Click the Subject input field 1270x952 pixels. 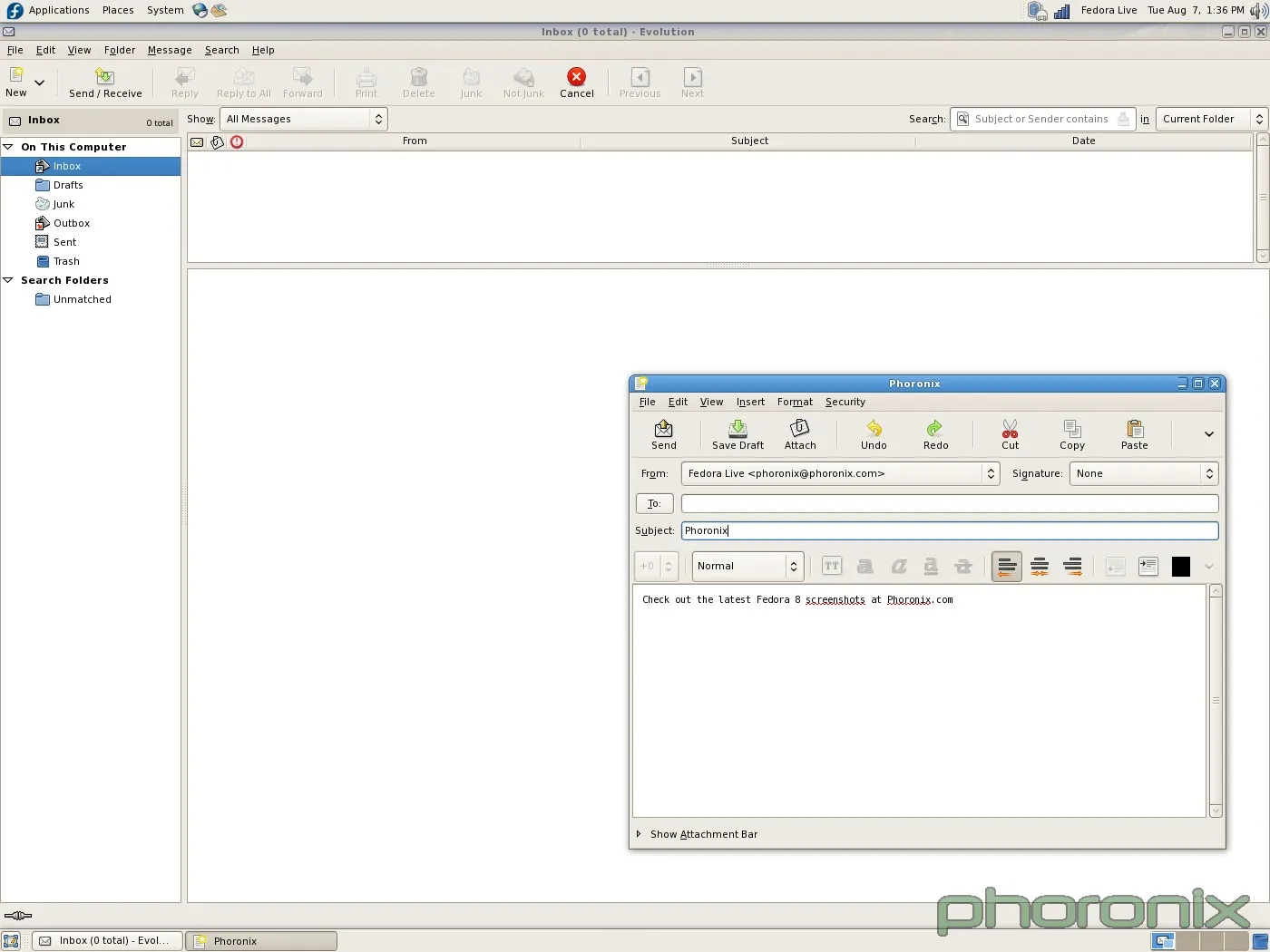pyautogui.click(x=950, y=530)
